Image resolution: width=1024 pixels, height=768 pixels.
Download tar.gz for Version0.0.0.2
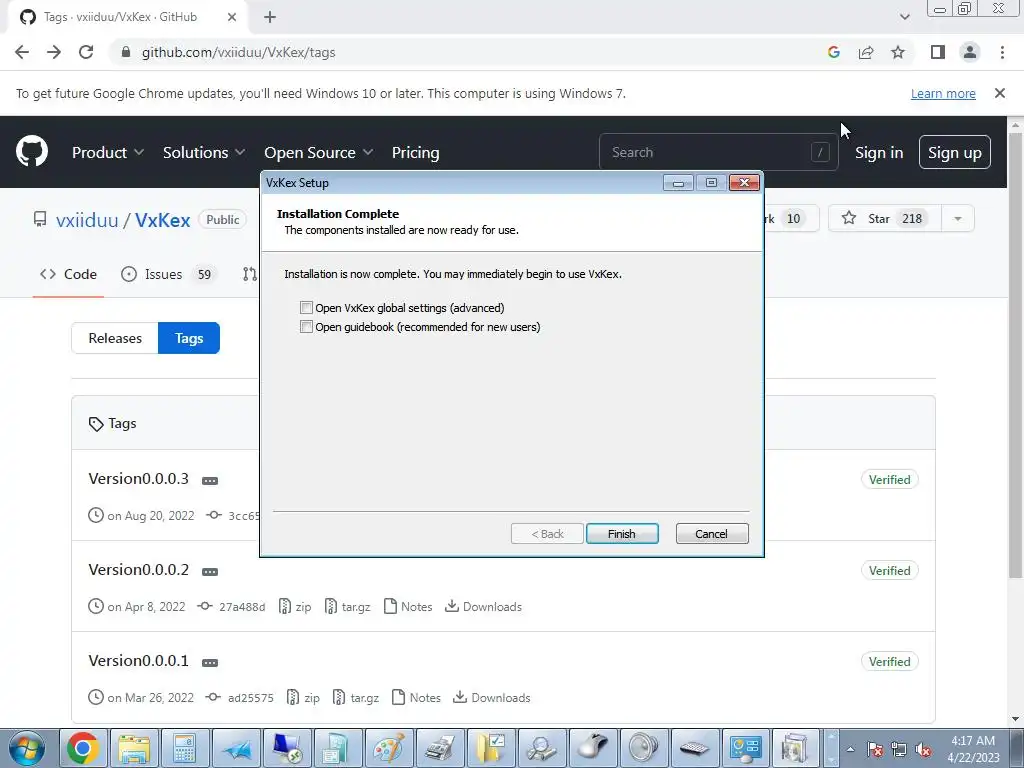click(x=347, y=607)
